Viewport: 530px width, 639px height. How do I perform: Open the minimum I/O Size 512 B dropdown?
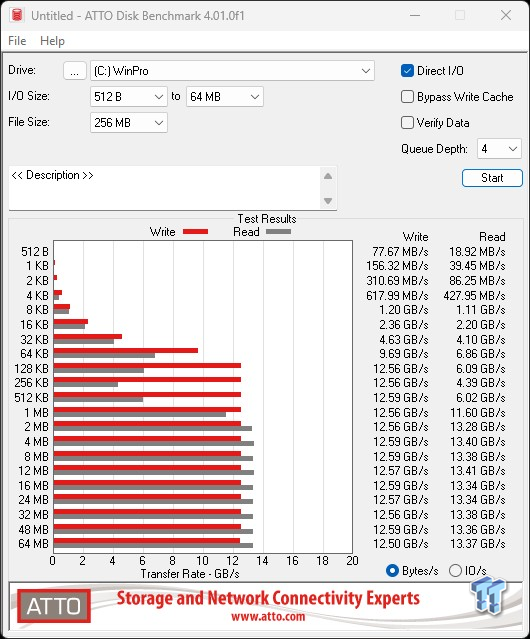click(129, 97)
